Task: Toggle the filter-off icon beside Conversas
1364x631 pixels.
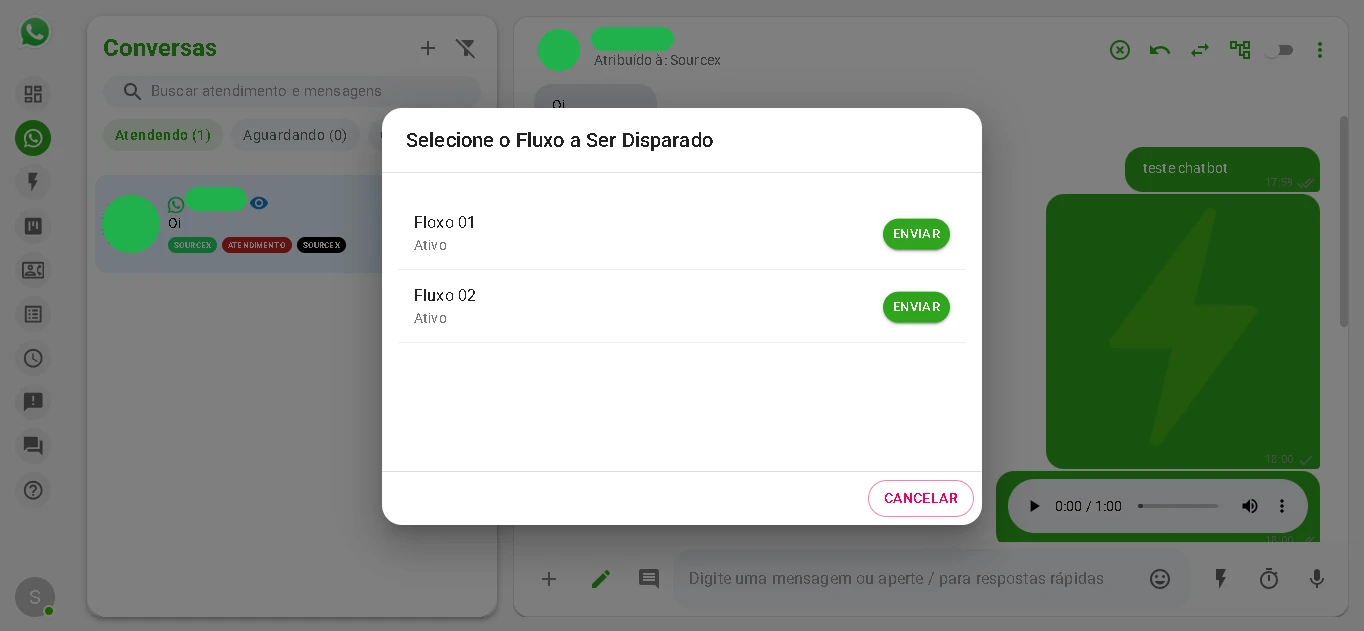Action: tap(465, 48)
